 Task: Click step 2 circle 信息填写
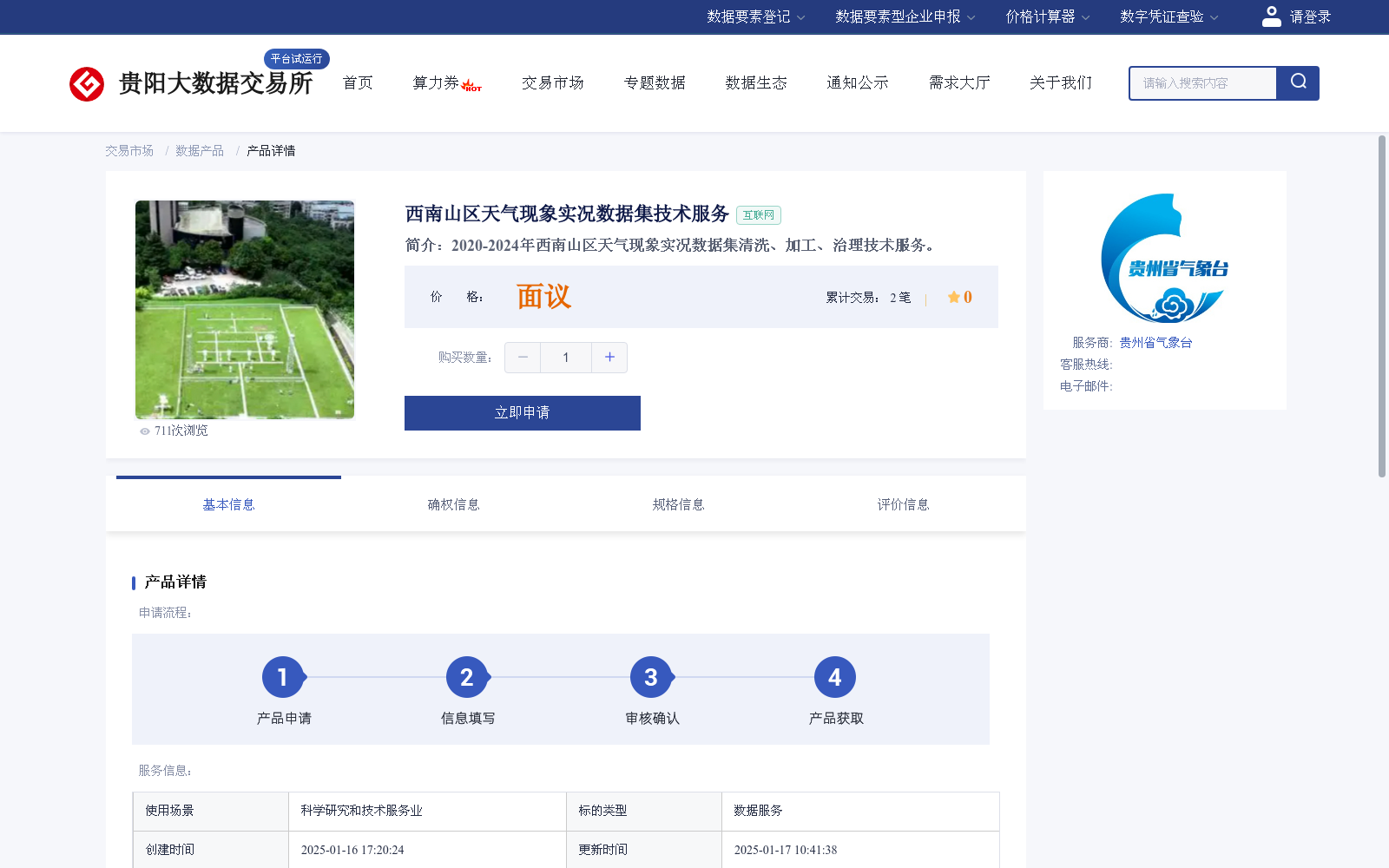pos(467,677)
